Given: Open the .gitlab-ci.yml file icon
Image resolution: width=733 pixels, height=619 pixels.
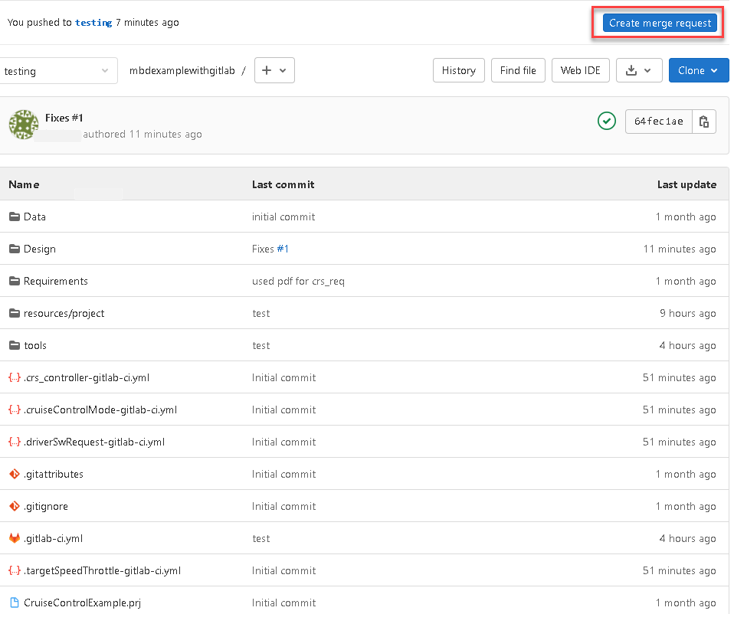Looking at the screenshot, I should [14, 538].
